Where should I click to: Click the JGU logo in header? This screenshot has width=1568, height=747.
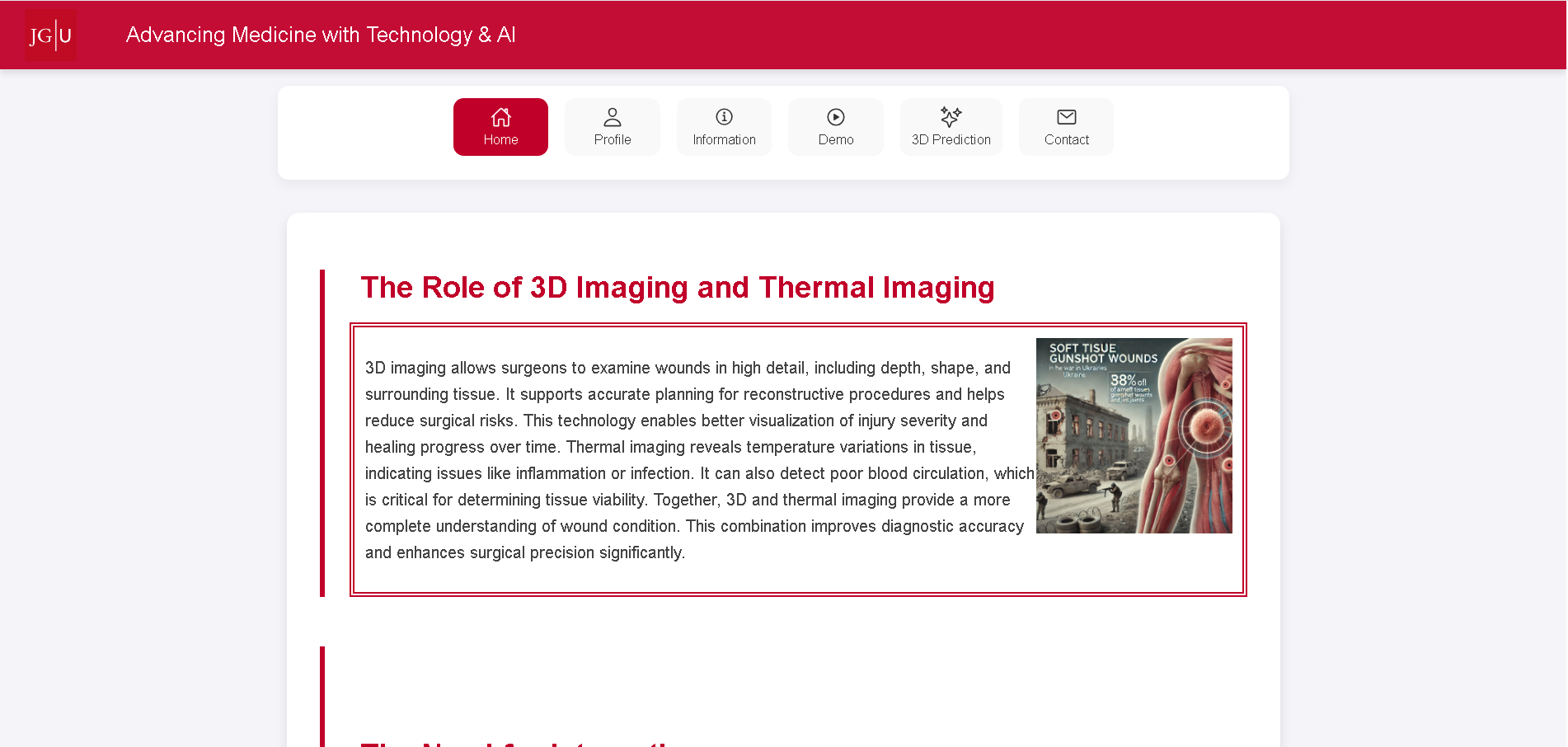click(50, 35)
